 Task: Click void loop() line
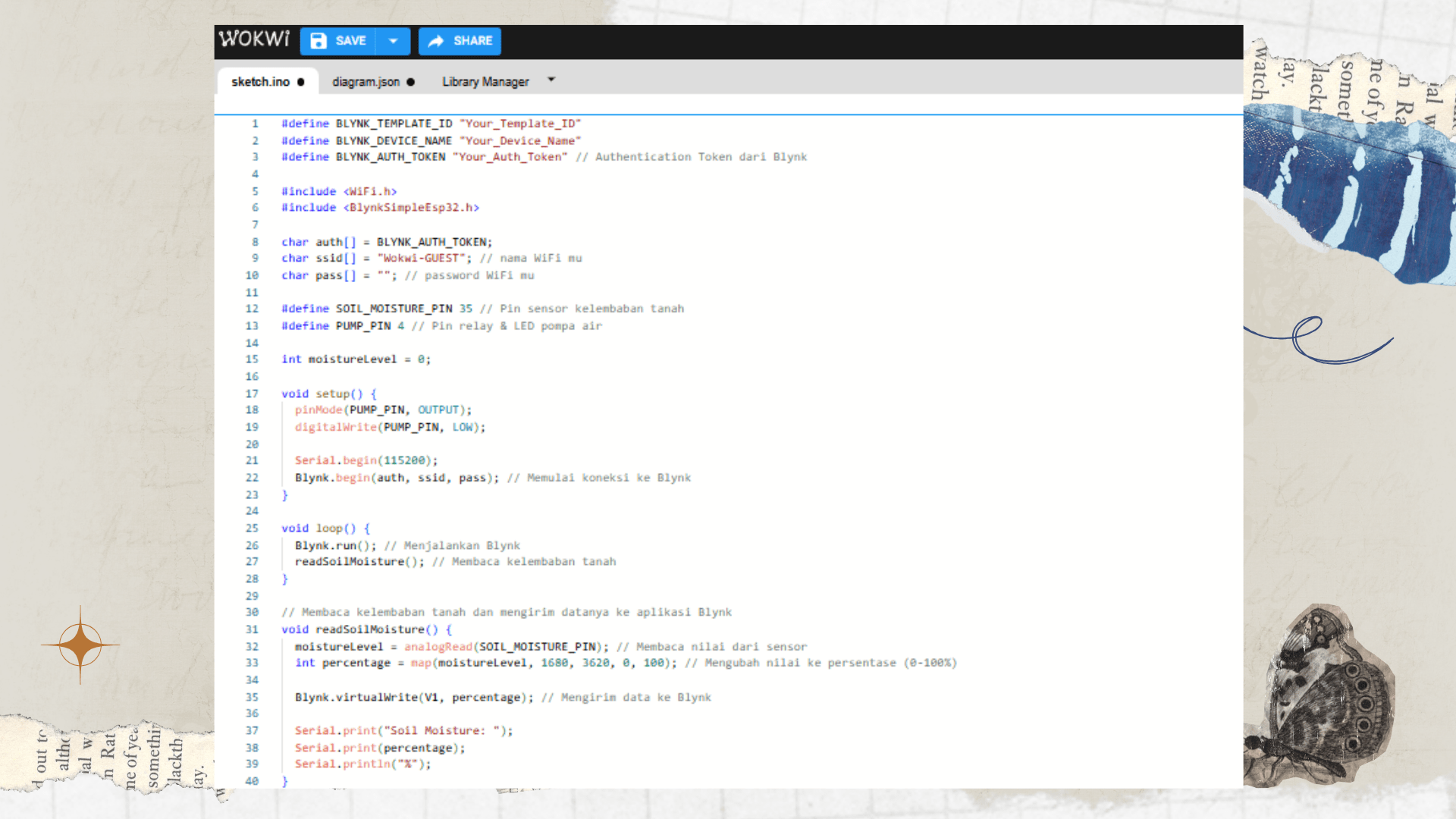coord(325,529)
